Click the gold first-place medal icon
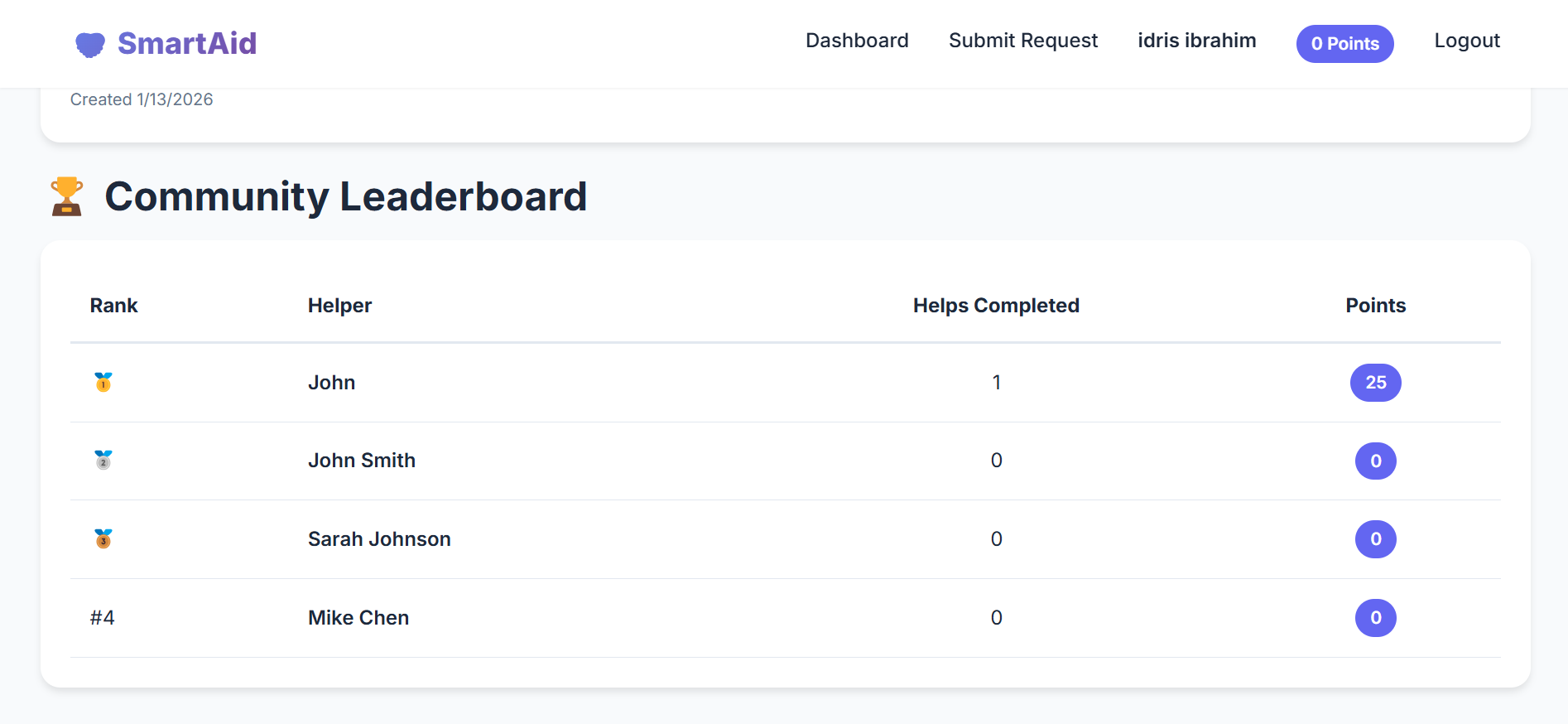The width and height of the screenshot is (1568, 724). coord(103,382)
